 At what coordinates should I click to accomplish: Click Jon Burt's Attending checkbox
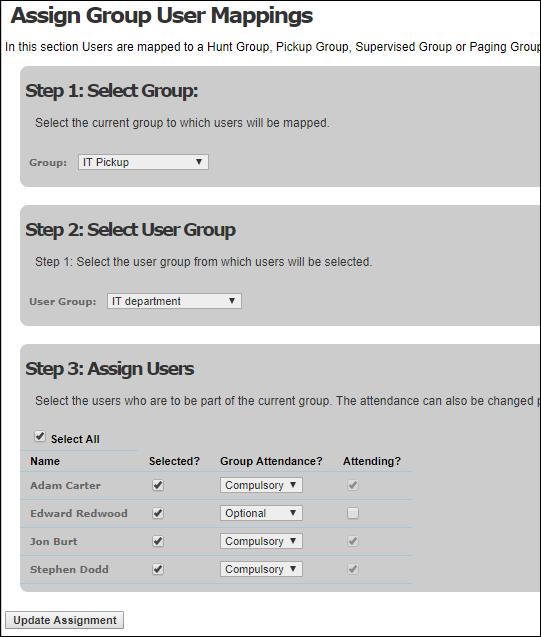353,541
